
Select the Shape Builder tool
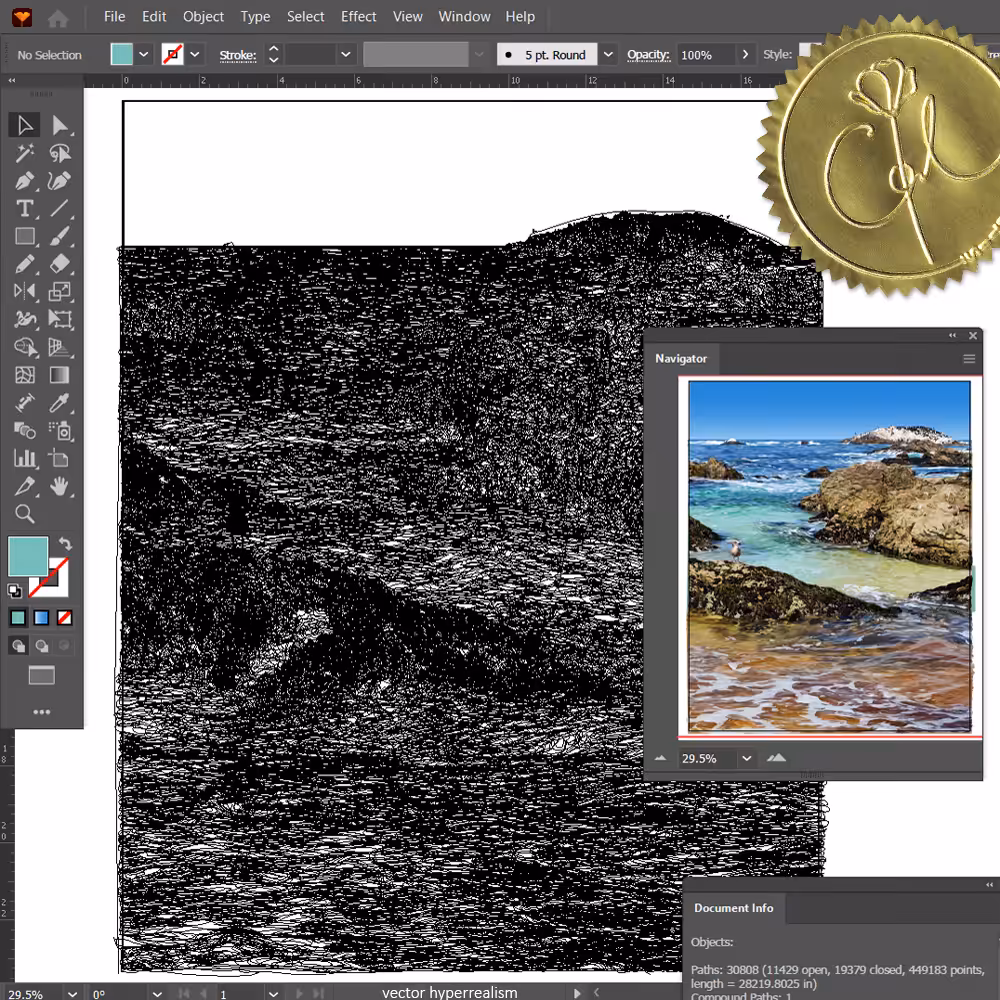point(24,347)
